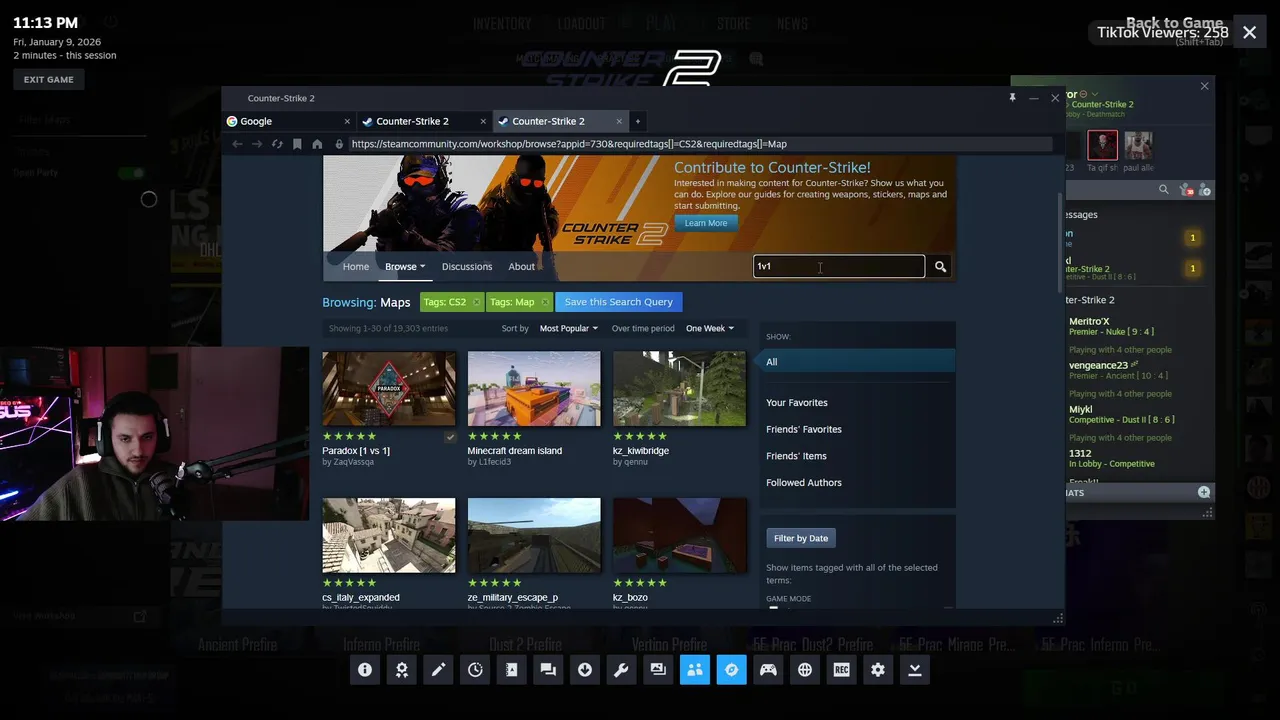Viewport: 1280px width, 720px height.
Task: Click the 'Learn More' banner button
Action: tap(706, 223)
